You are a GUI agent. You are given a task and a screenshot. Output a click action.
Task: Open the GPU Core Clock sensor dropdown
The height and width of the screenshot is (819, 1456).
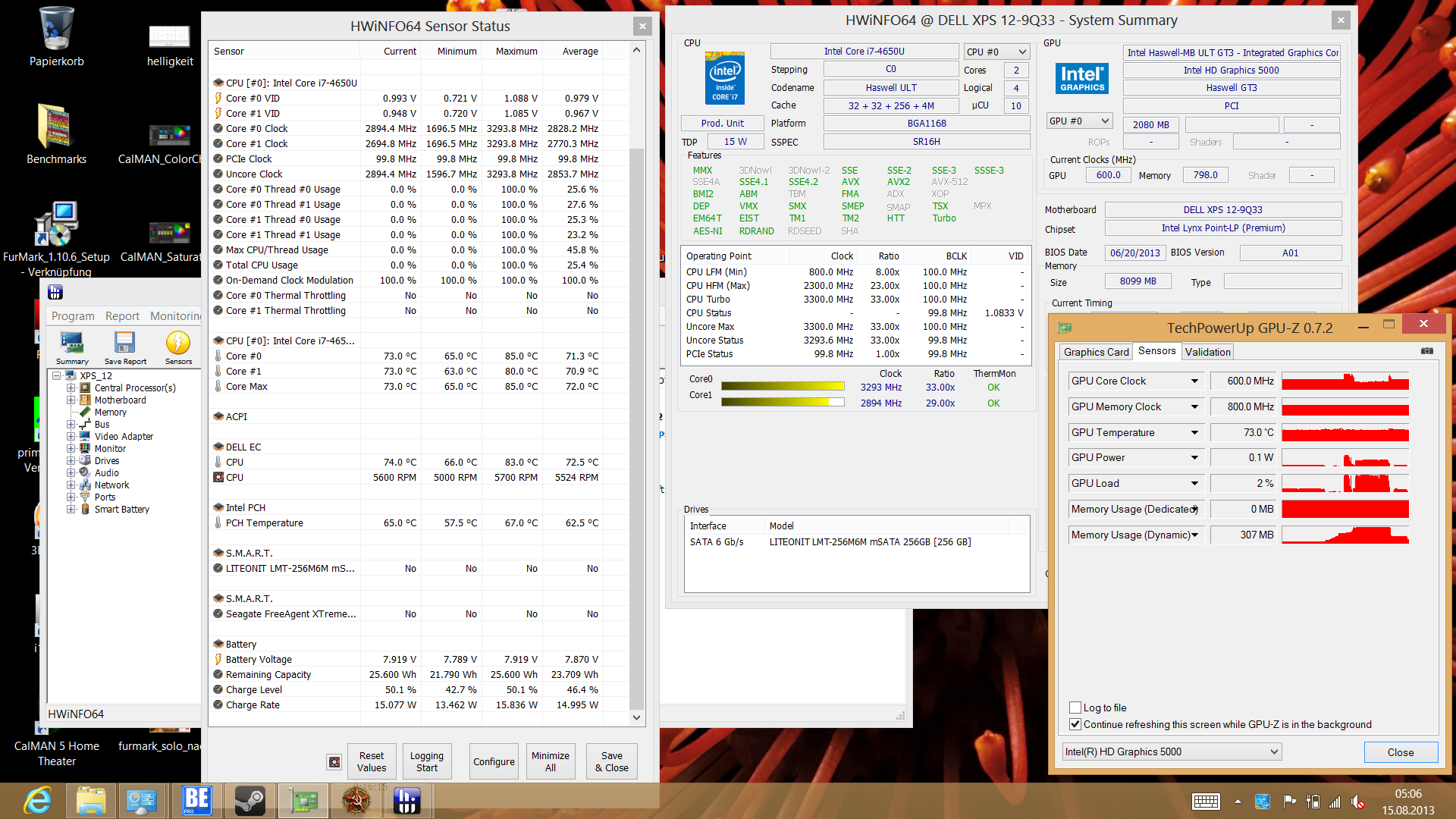[x=1194, y=381]
